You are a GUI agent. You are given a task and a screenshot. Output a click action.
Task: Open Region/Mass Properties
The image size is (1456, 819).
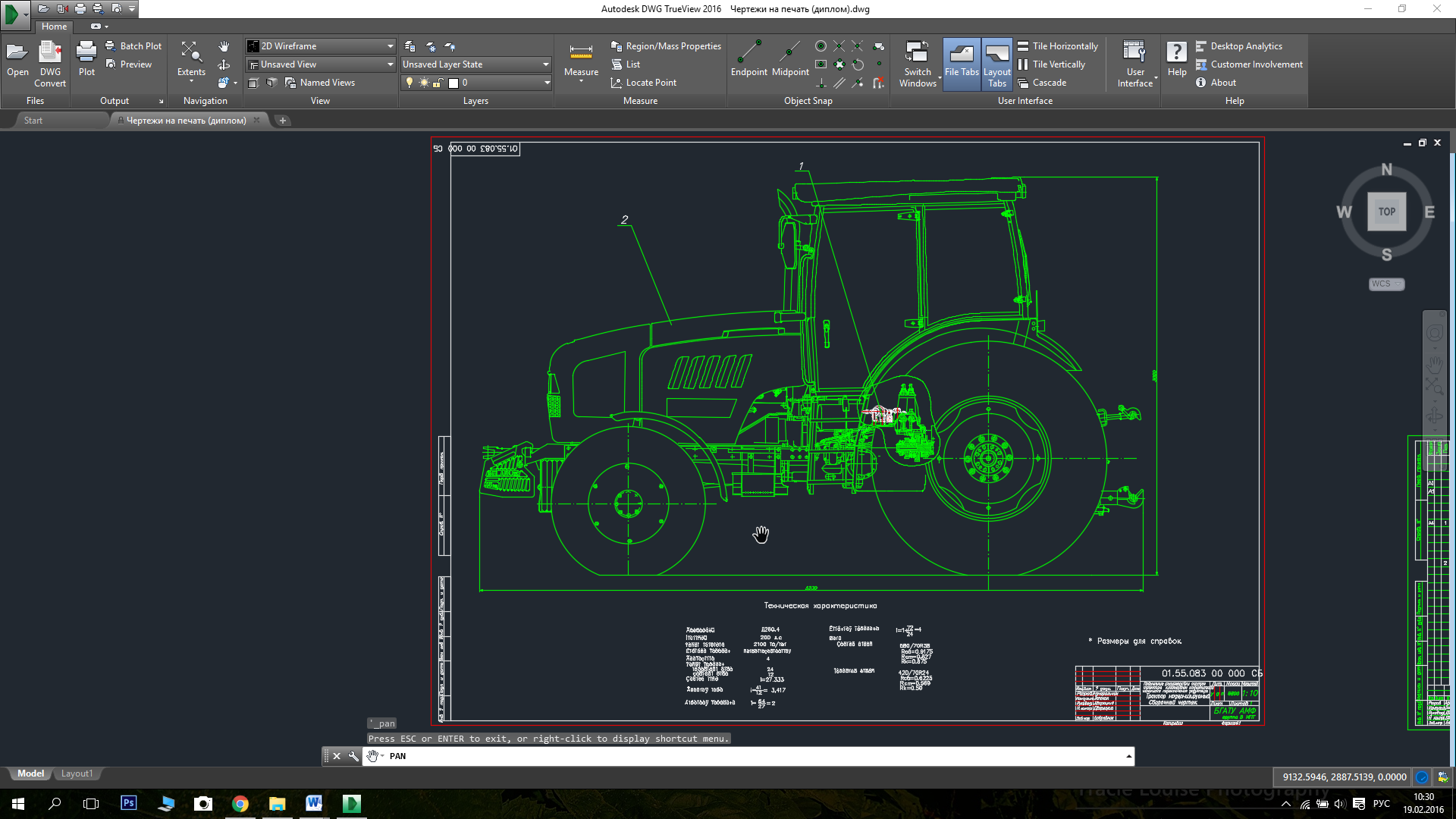pos(666,46)
